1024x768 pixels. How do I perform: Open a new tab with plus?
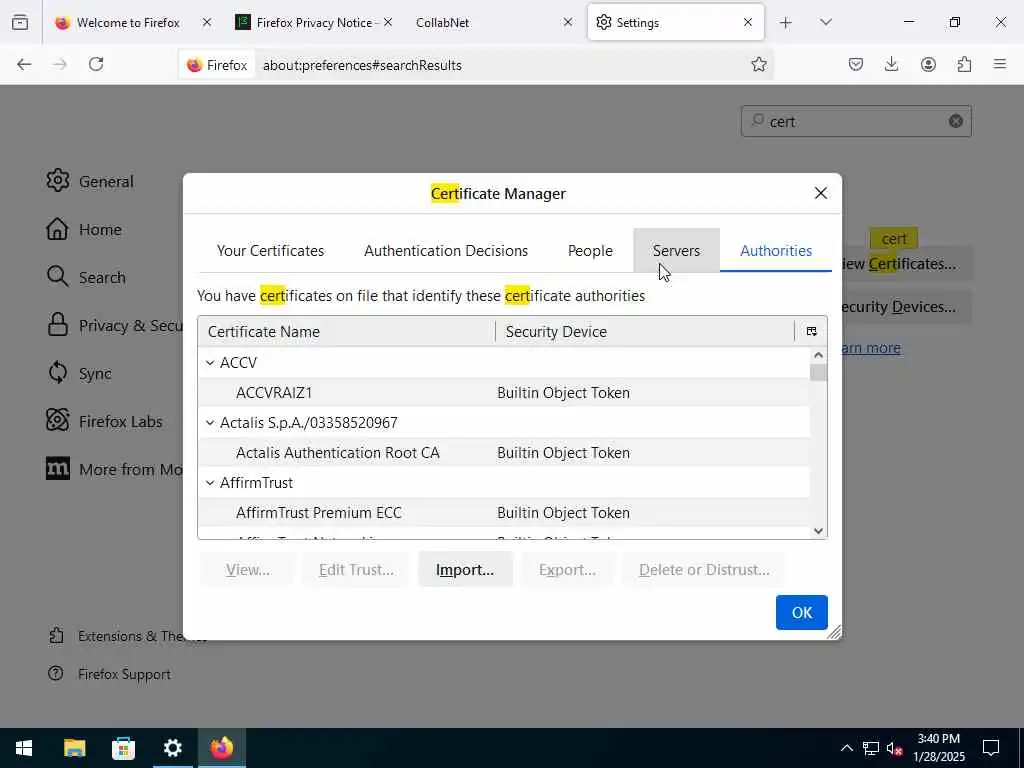(786, 23)
